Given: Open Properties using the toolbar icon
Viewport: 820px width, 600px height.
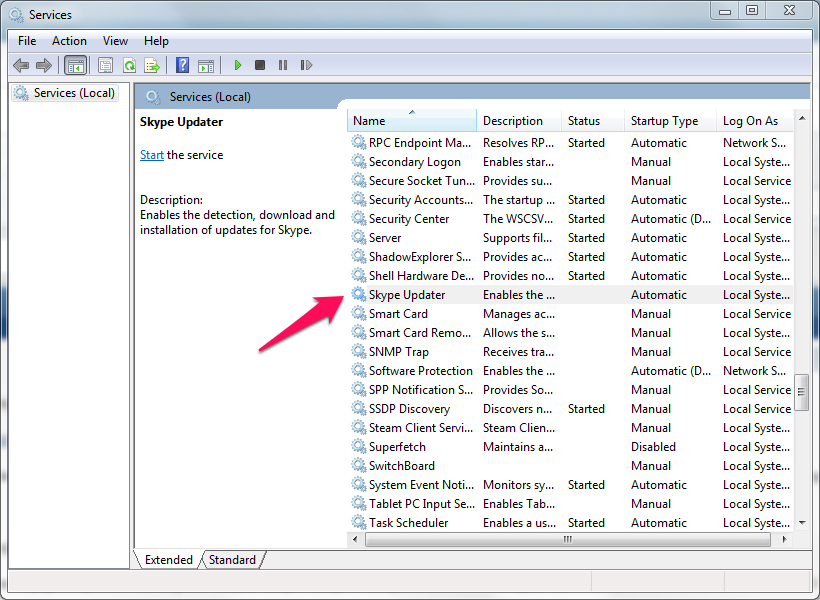Looking at the screenshot, I should tap(105, 65).
